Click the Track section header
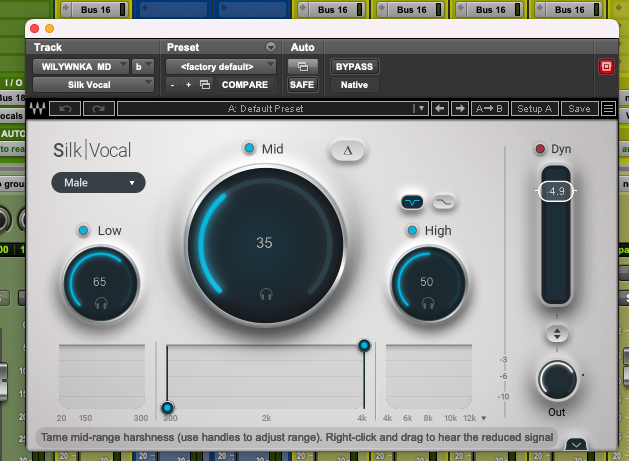Image resolution: width=629 pixels, height=461 pixels. click(x=48, y=47)
